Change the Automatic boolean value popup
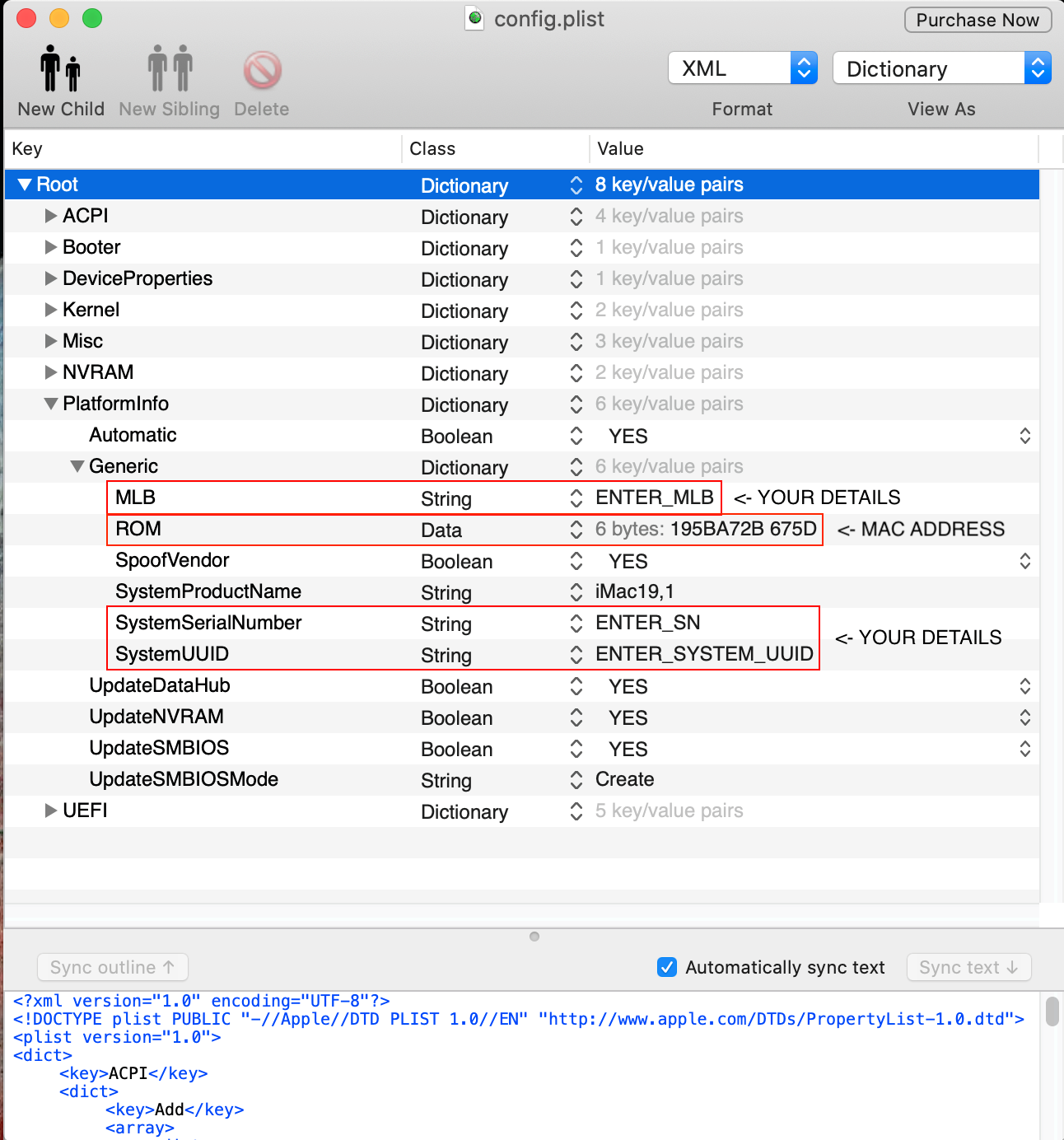 [1024, 436]
